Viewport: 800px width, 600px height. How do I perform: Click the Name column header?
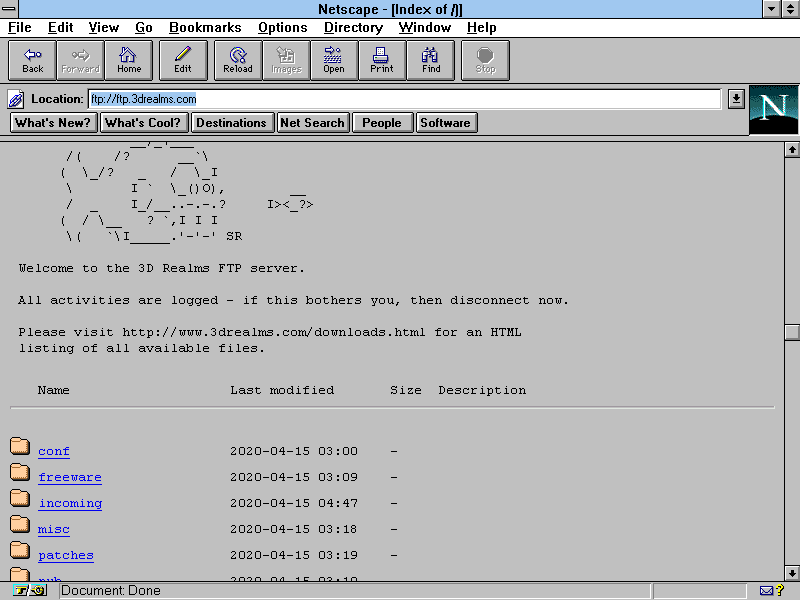pos(54,390)
